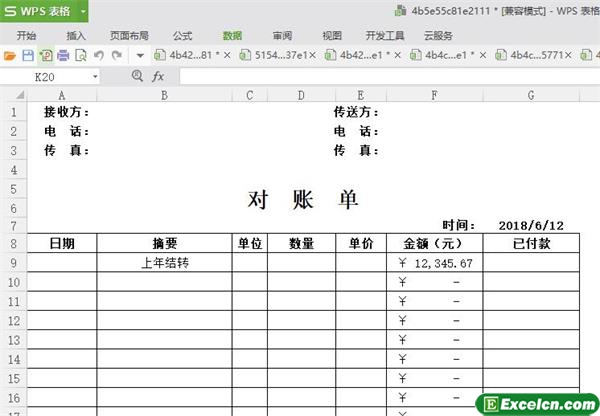Screen dimensions: 600x416
Task: Click the magnifier zoom icon beside fx
Action: click(137, 76)
